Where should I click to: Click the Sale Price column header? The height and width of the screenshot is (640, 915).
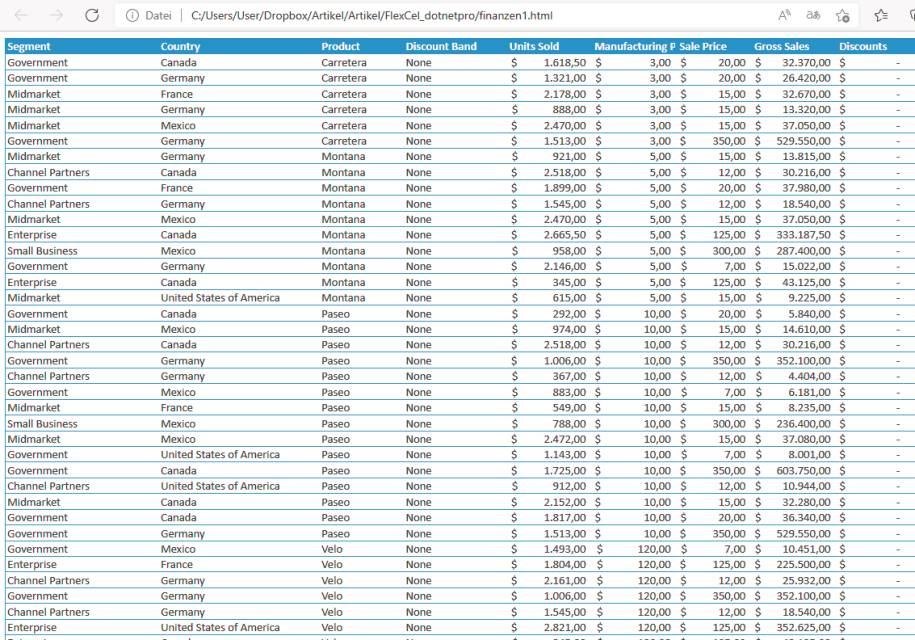click(x=703, y=47)
